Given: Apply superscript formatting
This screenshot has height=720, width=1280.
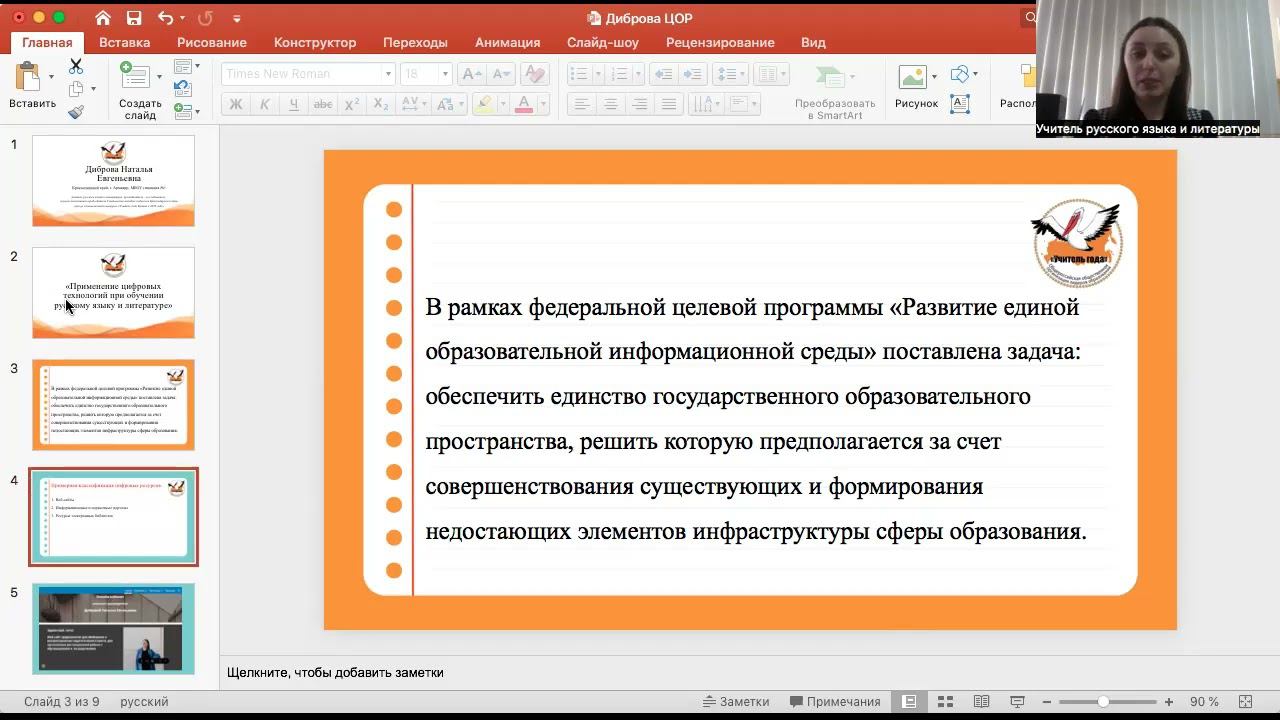Looking at the screenshot, I should click(x=352, y=104).
